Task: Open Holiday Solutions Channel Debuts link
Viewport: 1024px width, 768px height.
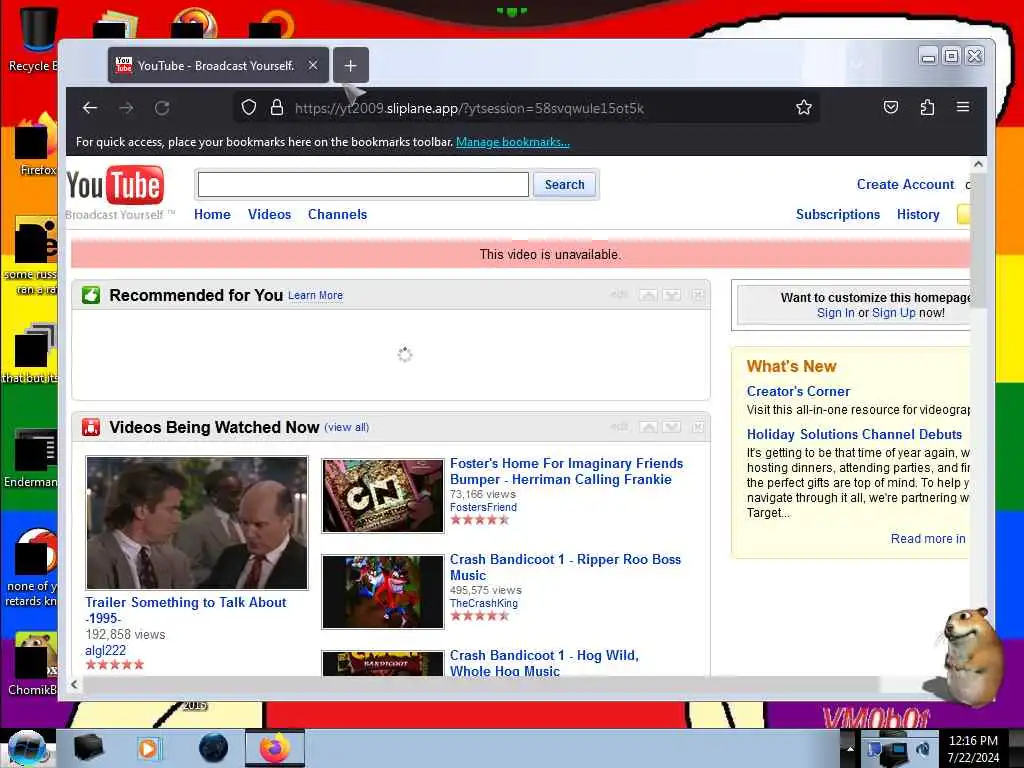Action: click(854, 434)
